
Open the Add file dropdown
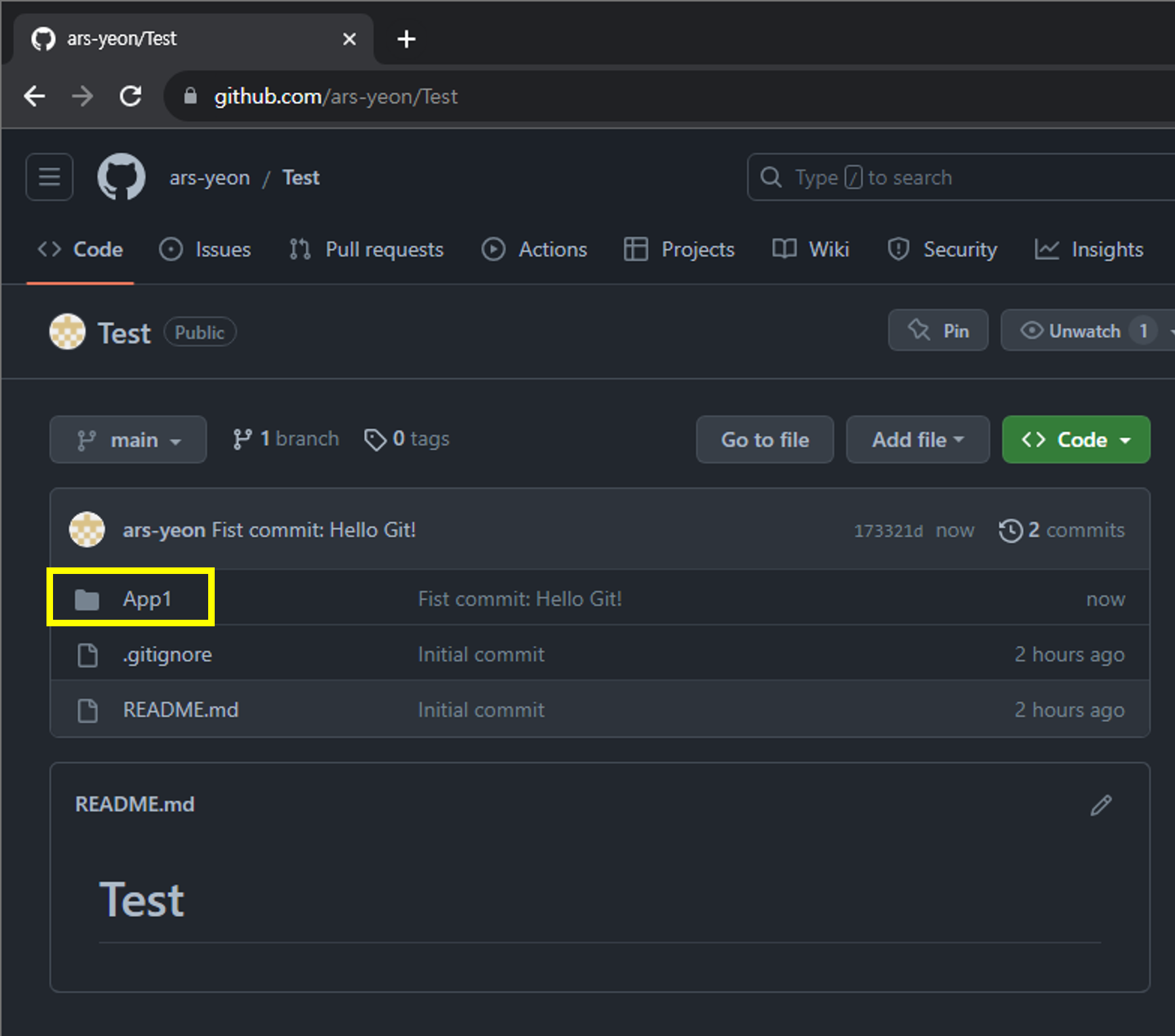tap(918, 440)
